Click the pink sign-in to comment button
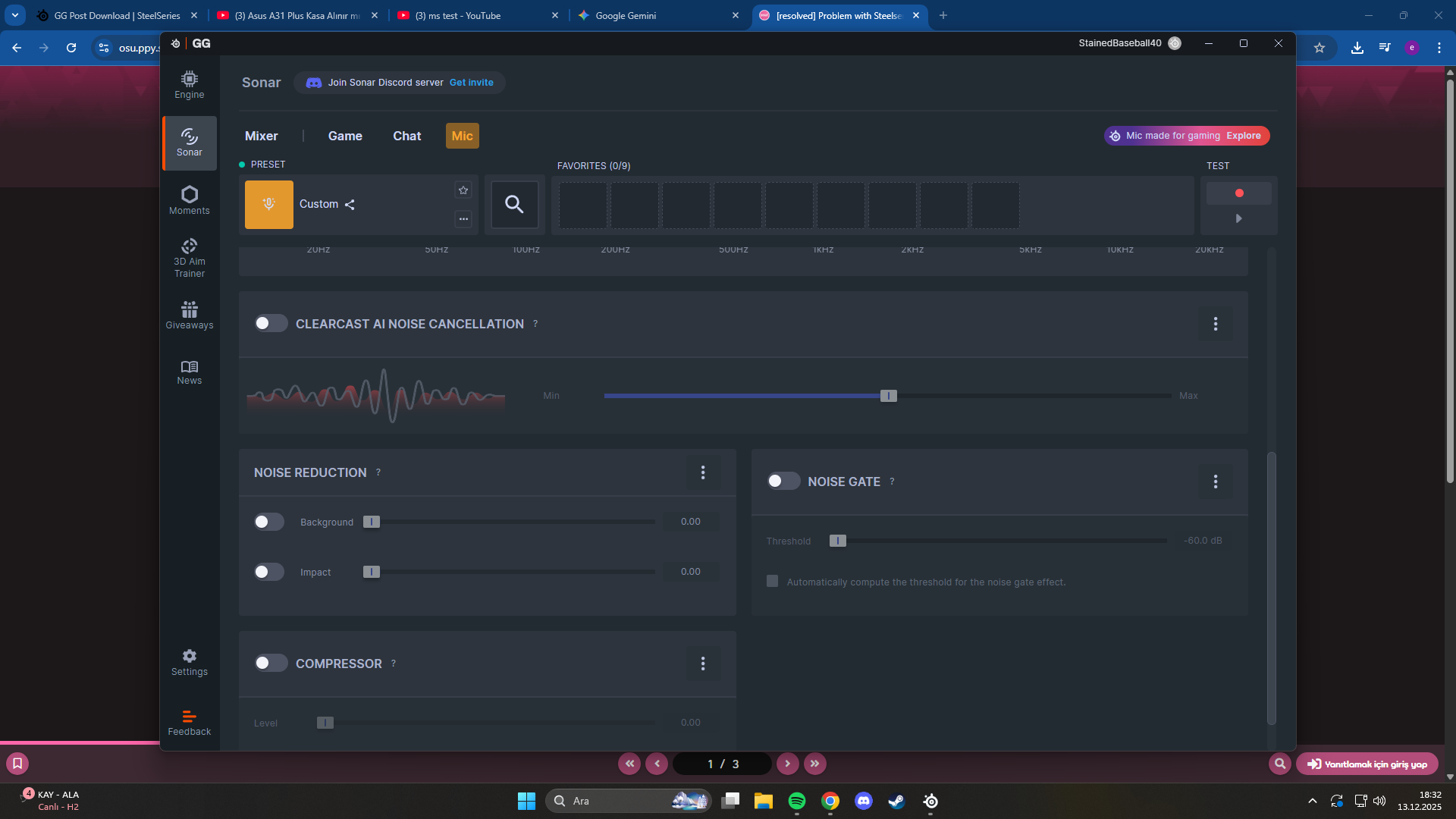The height and width of the screenshot is (819, 1456). pyautogui.click(x=1367, y=764)
